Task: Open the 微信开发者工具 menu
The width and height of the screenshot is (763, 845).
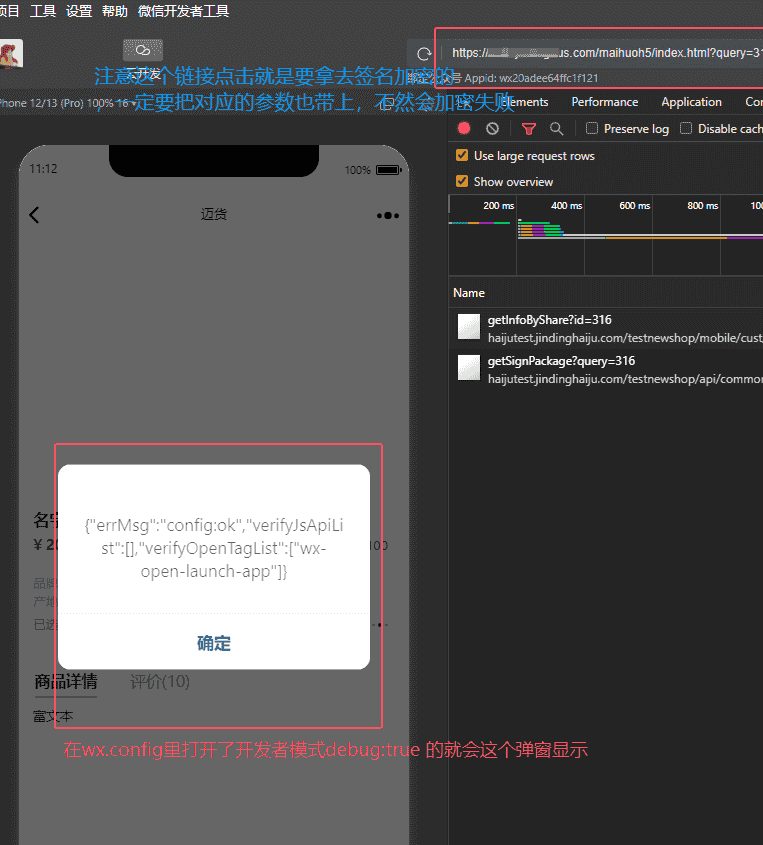Action: 183,11
